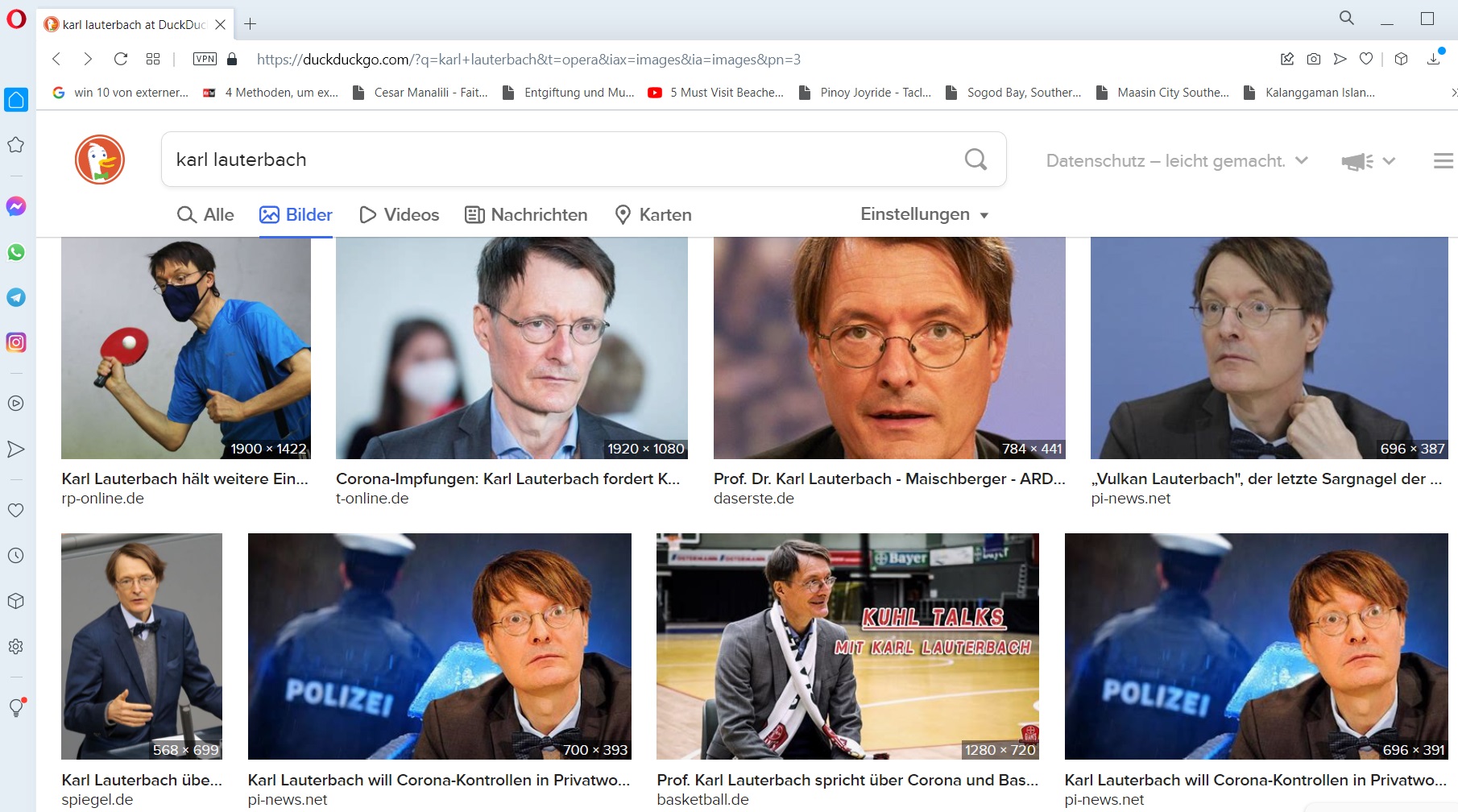Open the Karten search tab

point(653,215)
